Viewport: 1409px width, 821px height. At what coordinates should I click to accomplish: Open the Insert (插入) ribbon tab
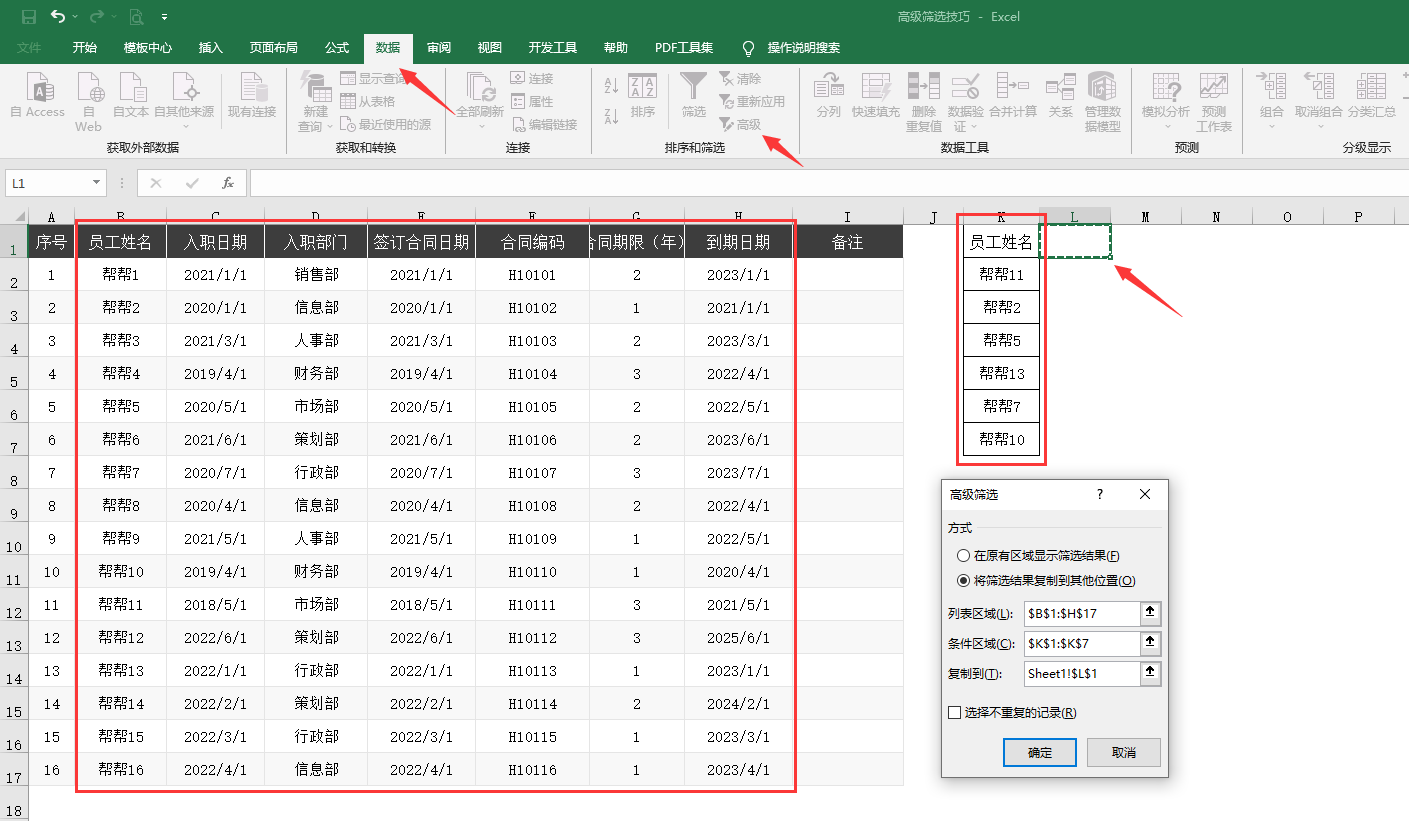[x=211, y=48]
